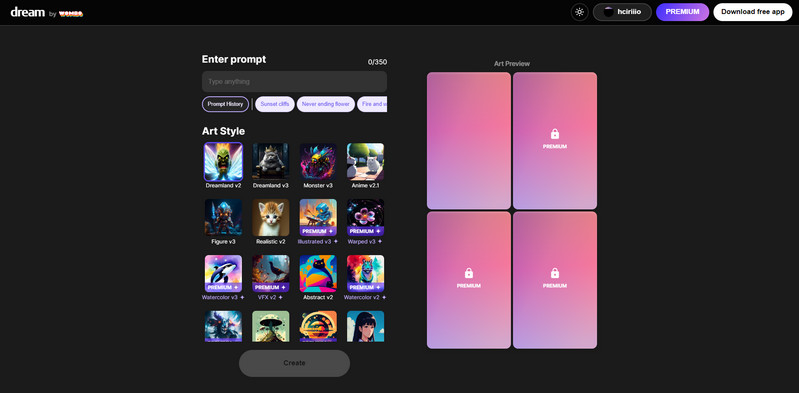799x393 pixels.
Task: Choose the Monster v3 art style
Action: [x=318, y=166]
